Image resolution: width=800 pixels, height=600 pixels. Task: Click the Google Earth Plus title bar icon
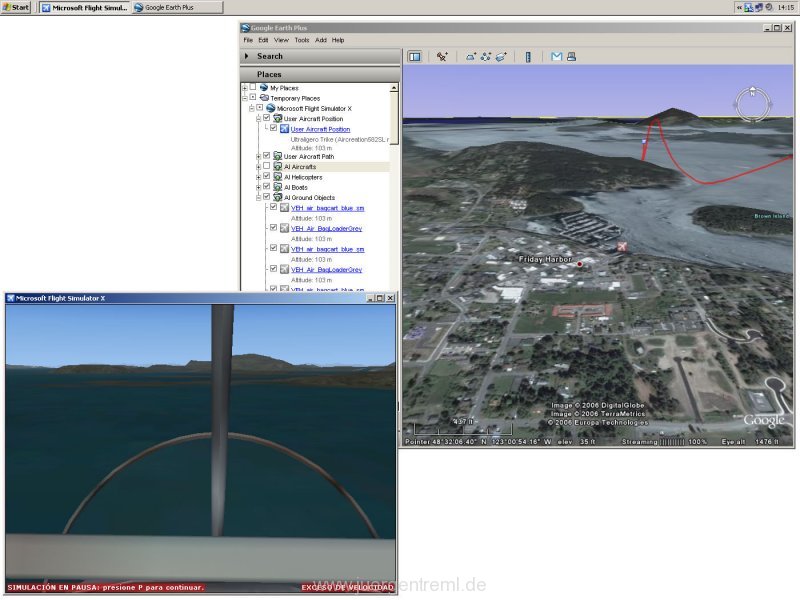tap(245, 28)
